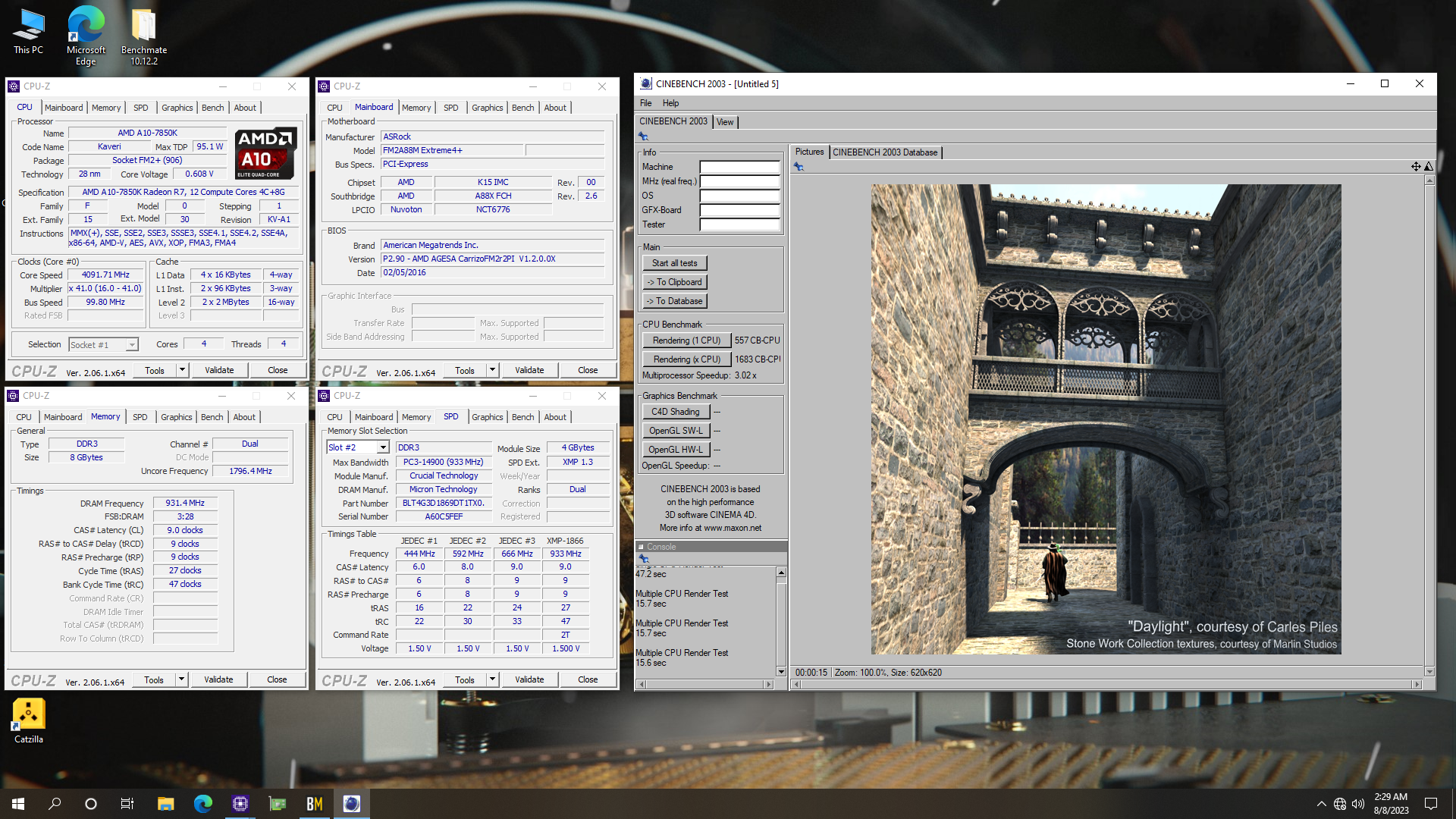Click the To Database button
Screen dimensions: 1456x819
click(x=675, y=301)
